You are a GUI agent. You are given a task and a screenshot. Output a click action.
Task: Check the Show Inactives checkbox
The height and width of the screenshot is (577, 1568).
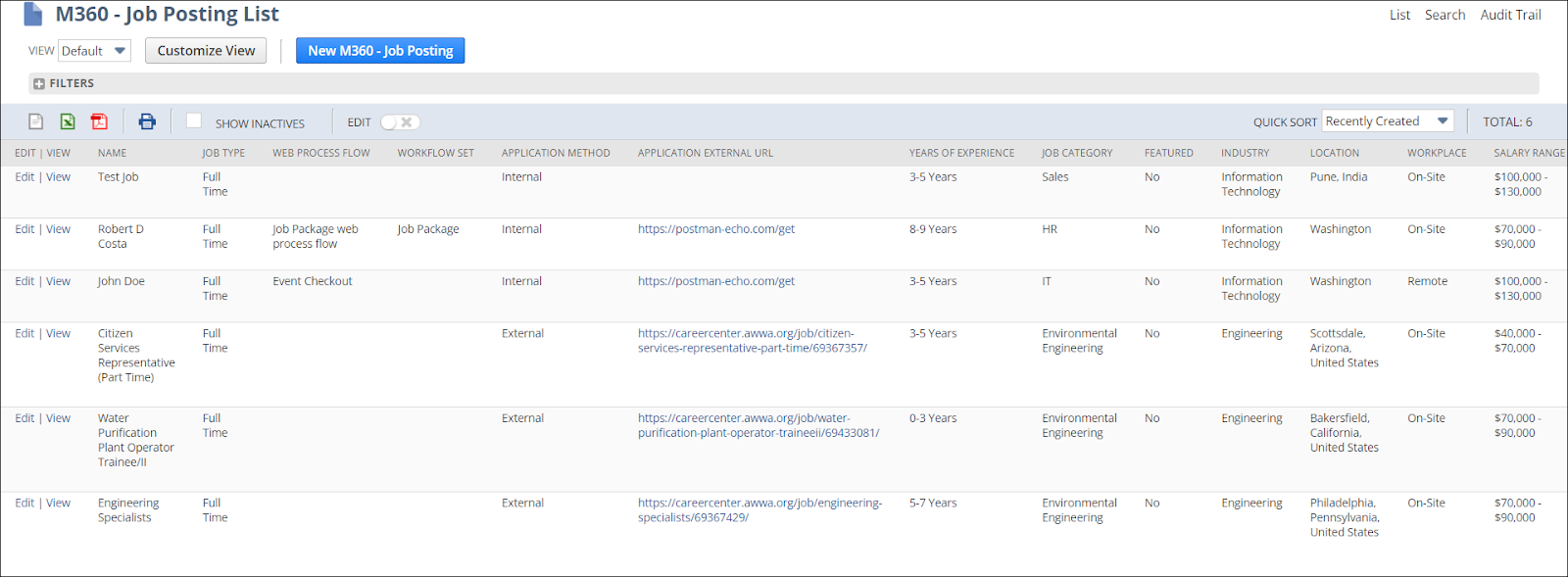pos(194,120)
